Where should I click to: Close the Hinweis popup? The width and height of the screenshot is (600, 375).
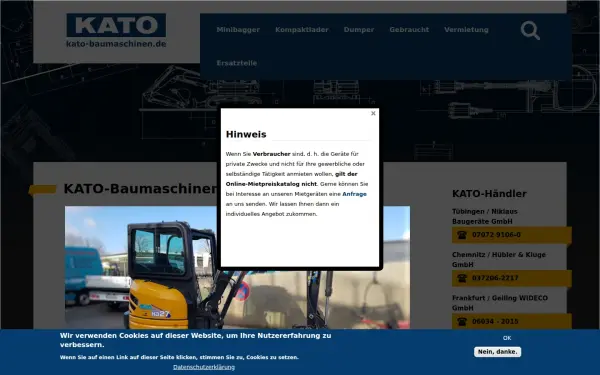click(373, 113)
